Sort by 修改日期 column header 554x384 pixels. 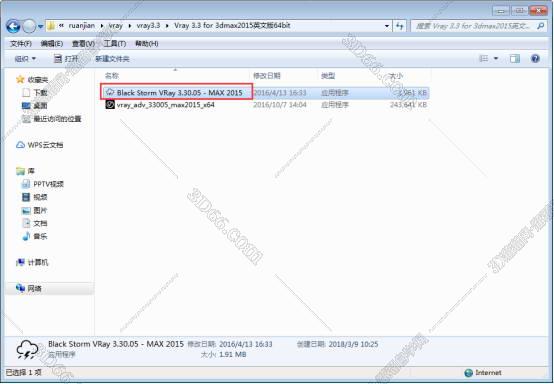pyautogui.click(x=267, y=76)
